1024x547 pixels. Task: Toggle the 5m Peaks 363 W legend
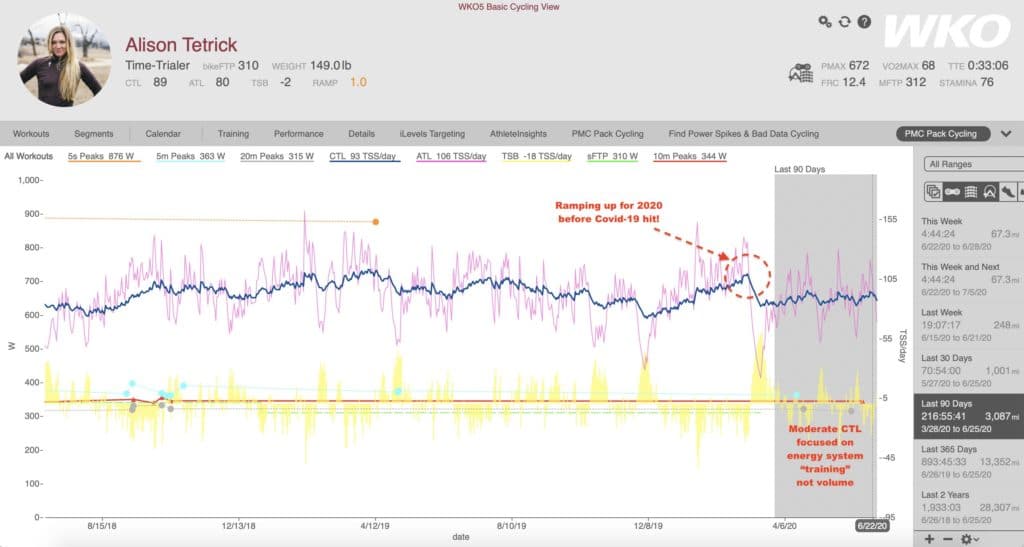click(x=190, y=157)
